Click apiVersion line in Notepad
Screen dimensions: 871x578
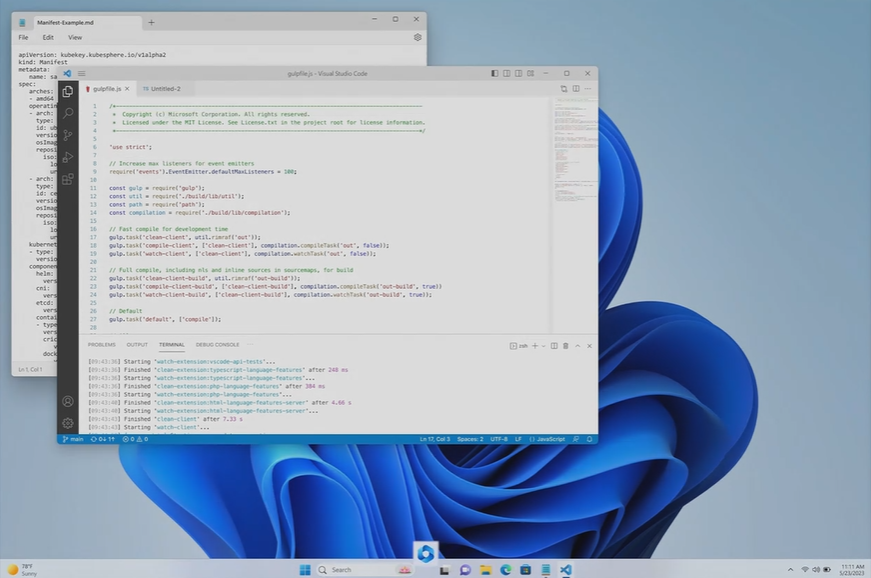tap(92, 55)
